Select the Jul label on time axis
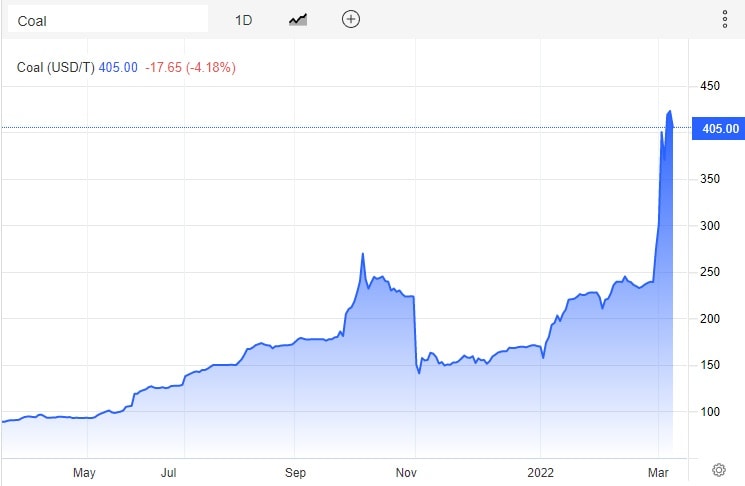745x486 pixels. click(170, 470)
